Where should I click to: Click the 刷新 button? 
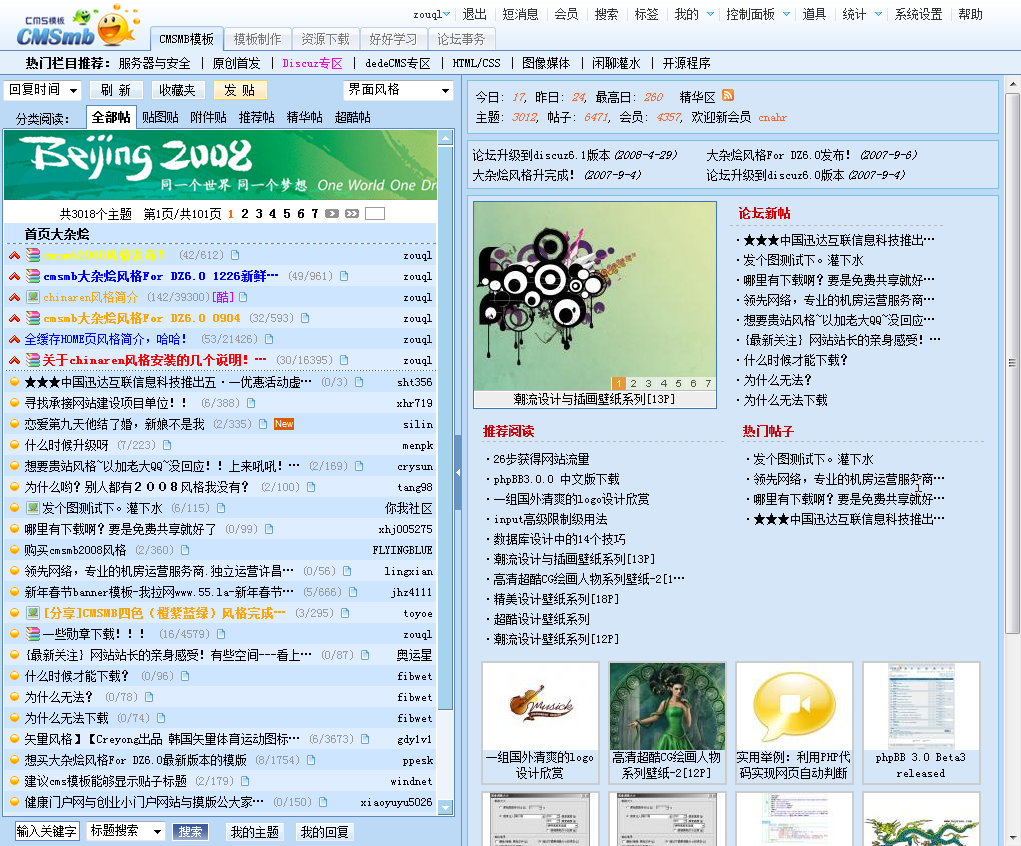[x=116, y=90]
